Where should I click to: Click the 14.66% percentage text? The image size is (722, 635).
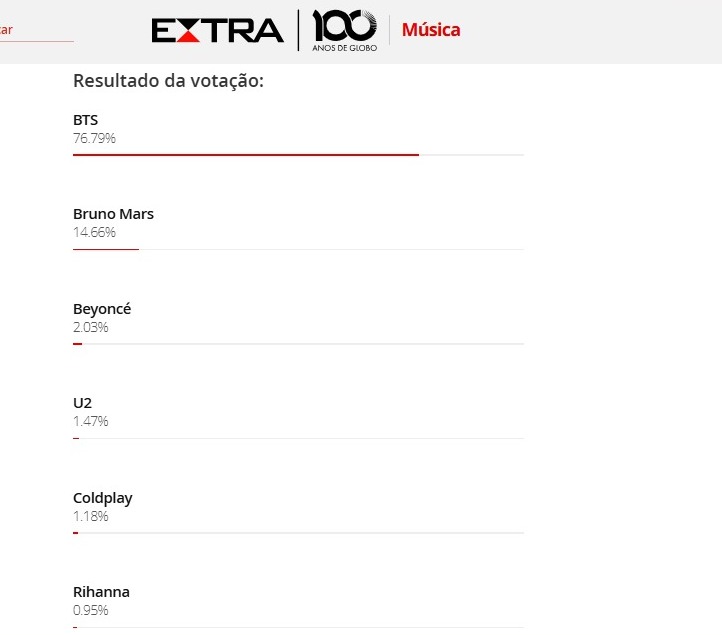click(x=94, y=232)
